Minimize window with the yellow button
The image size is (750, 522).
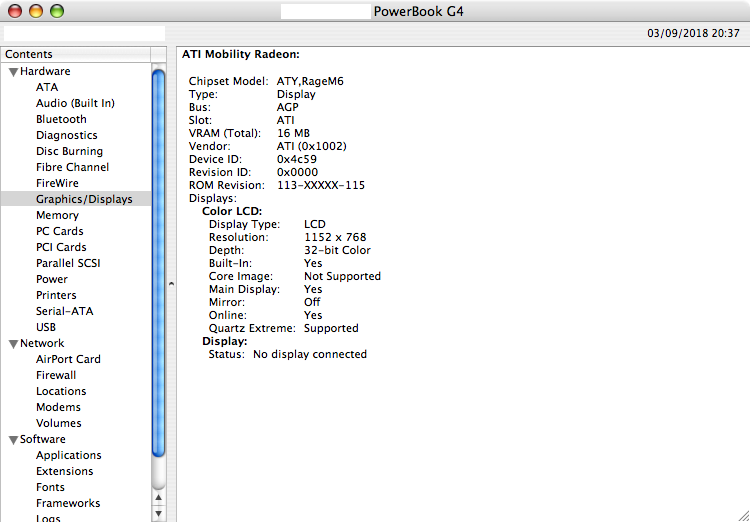(36, 11)
